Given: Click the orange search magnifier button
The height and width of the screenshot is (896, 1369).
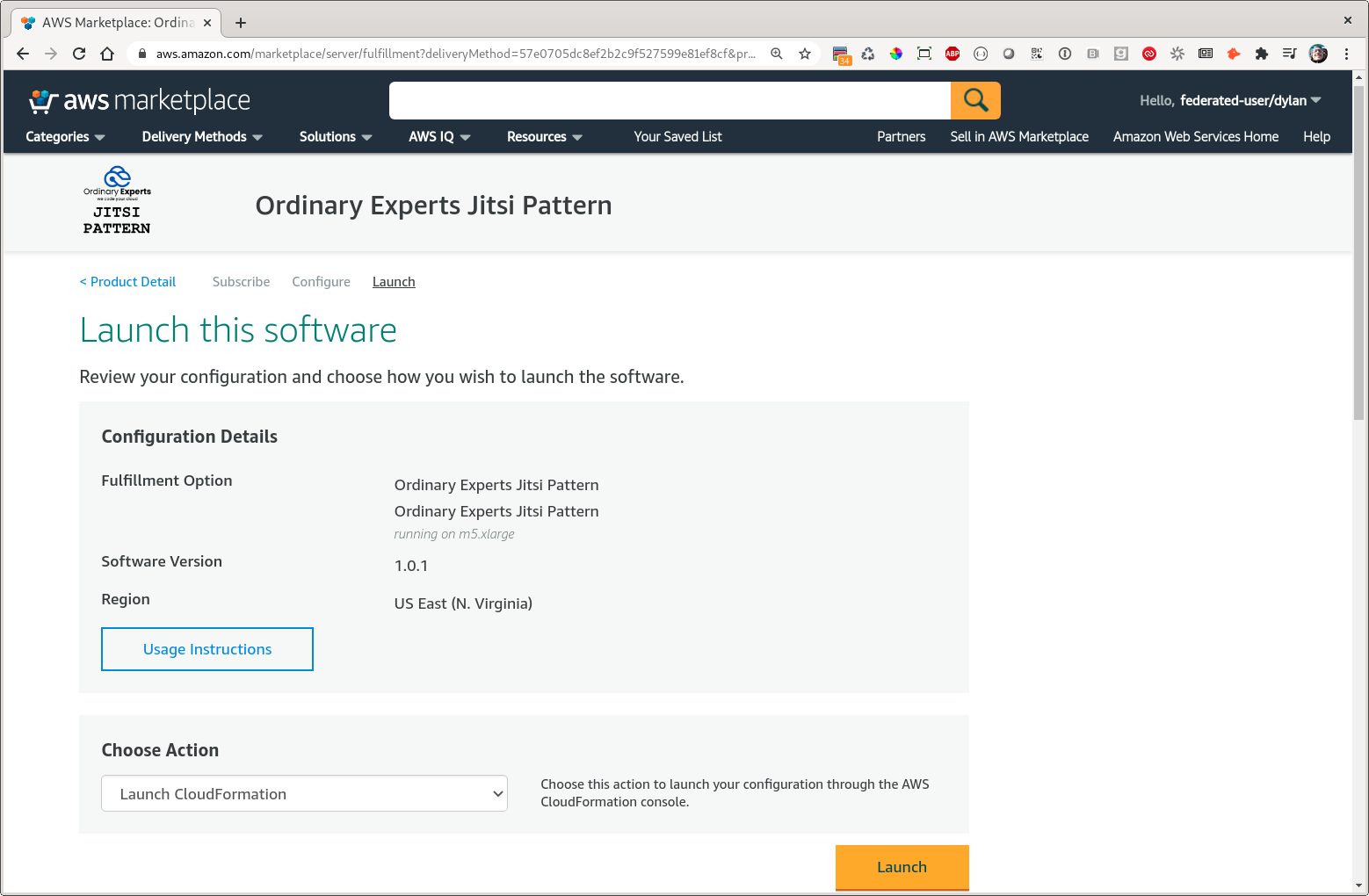Looking at the screenshot, I should tap(975, 100).
